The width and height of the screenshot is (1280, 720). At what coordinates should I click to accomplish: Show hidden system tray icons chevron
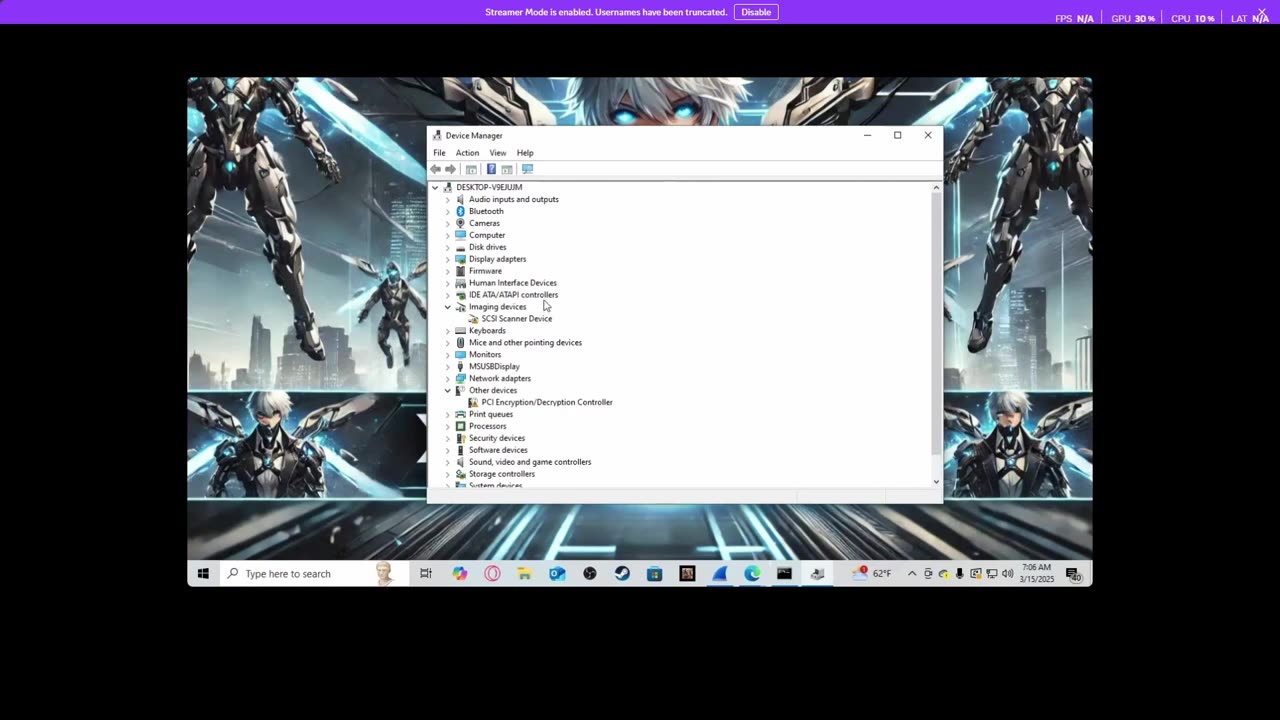(912, 573)
